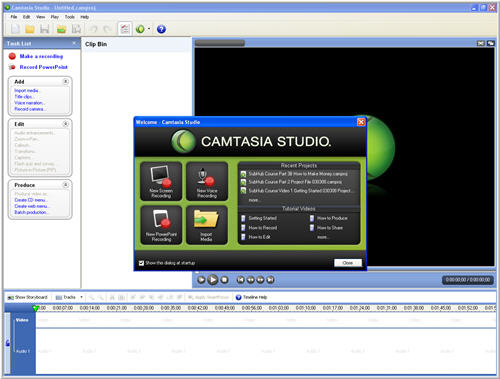This screenshot has height=379, width=500.
Task: Click New Screen Recording in Welcome dialog
Action: point(161,181)
